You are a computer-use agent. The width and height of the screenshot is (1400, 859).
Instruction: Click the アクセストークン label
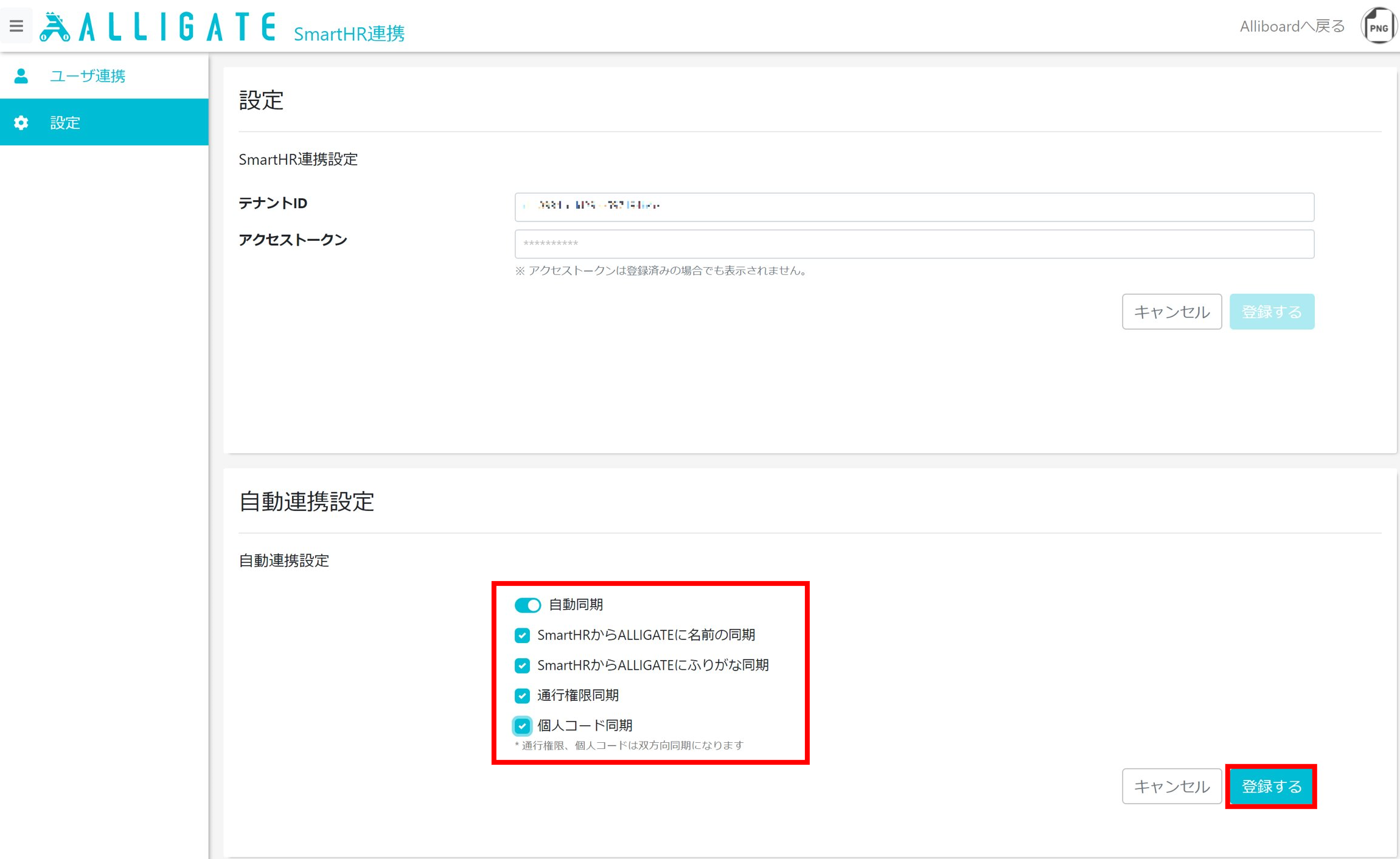coord(293,240)
